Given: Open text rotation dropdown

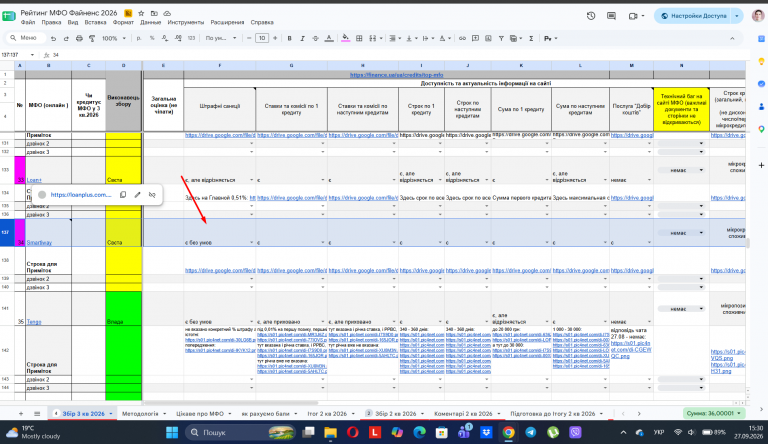Looking at the screenshot, I should [x=444, y=38].
